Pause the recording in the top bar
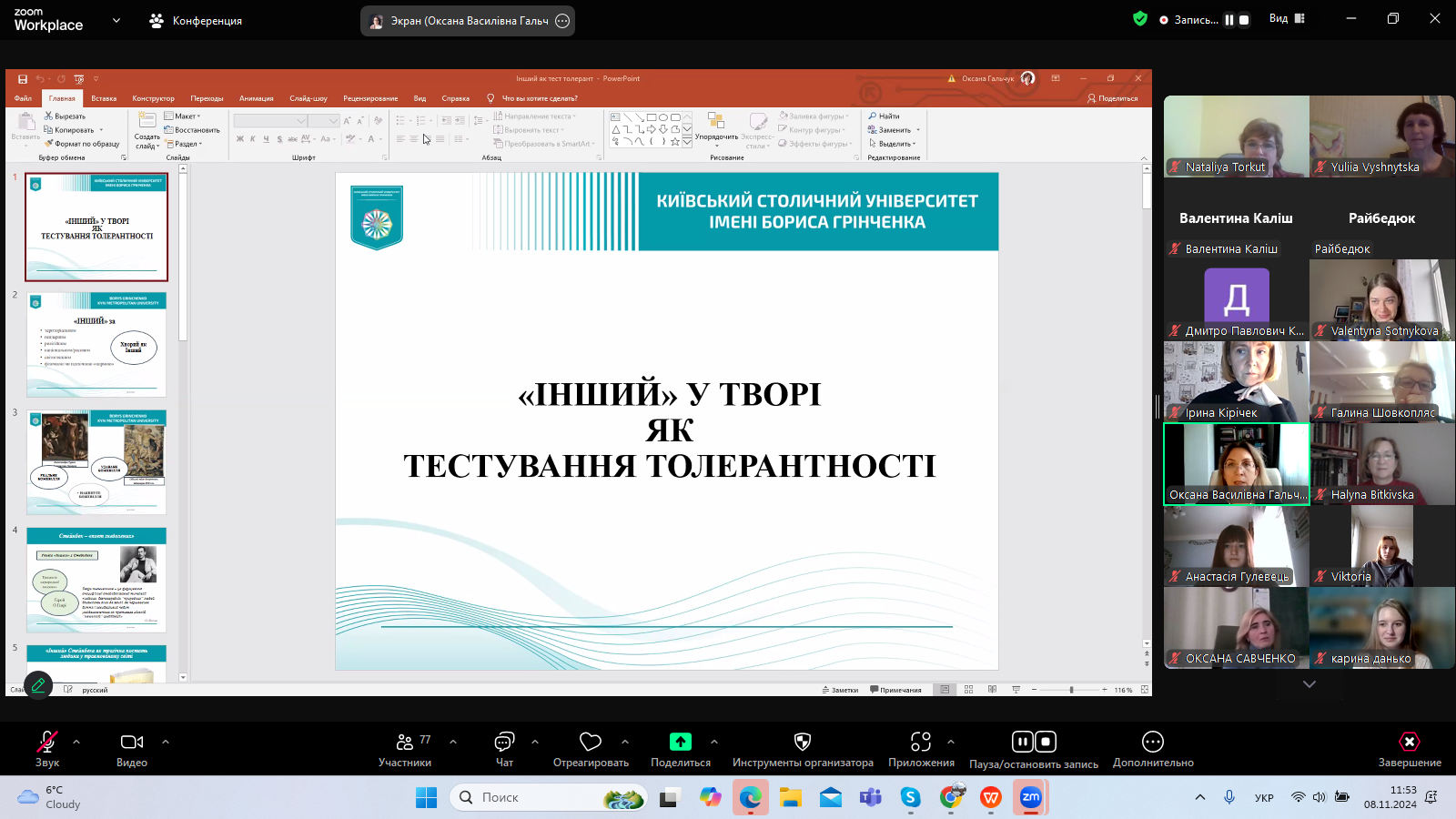Screen dimensions: 1456x819 pos(1229,19)
